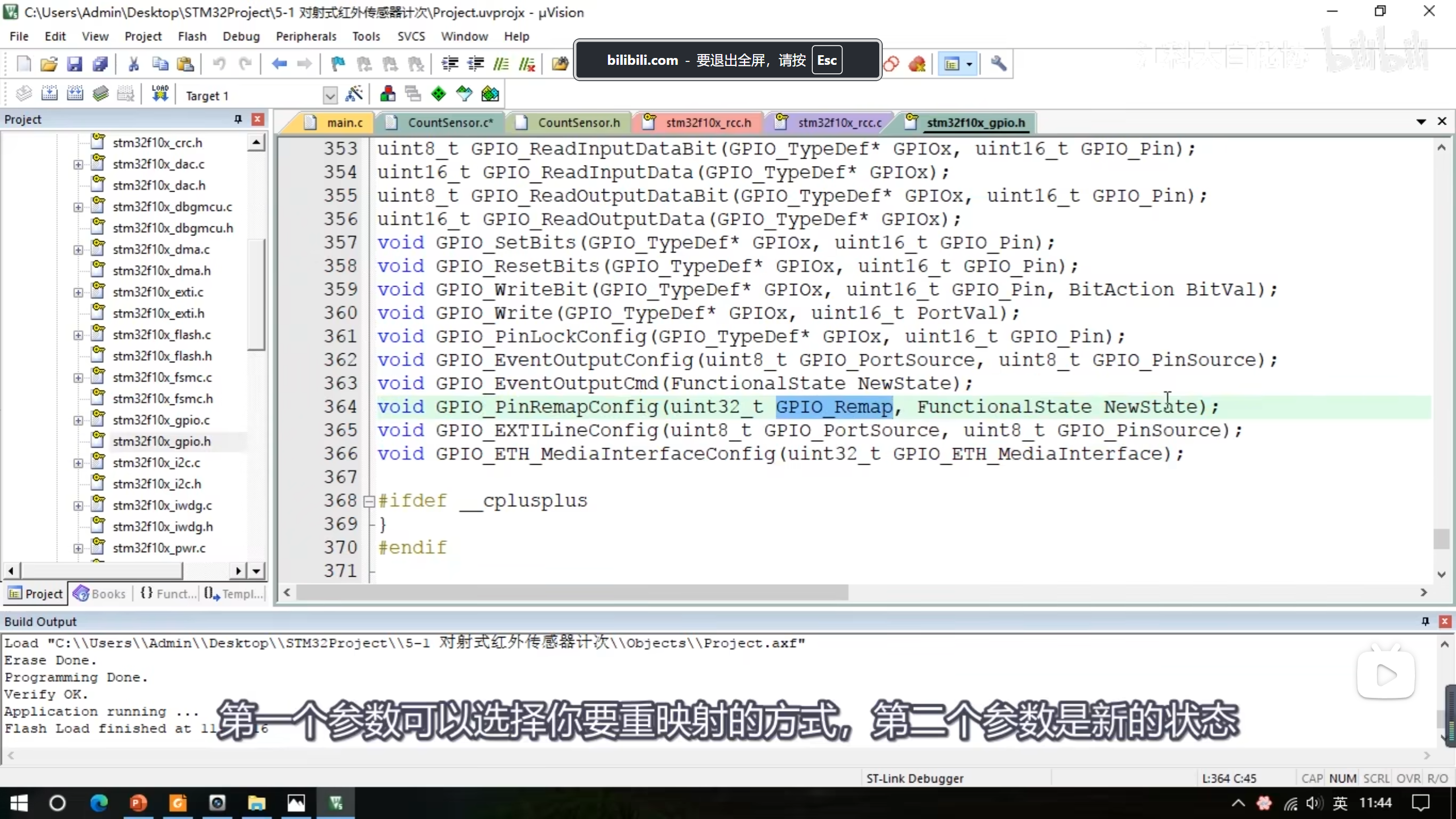Expand stm32f10x_dac.c tree node
The image size is (1456, 819).
[x=78, y=164]
